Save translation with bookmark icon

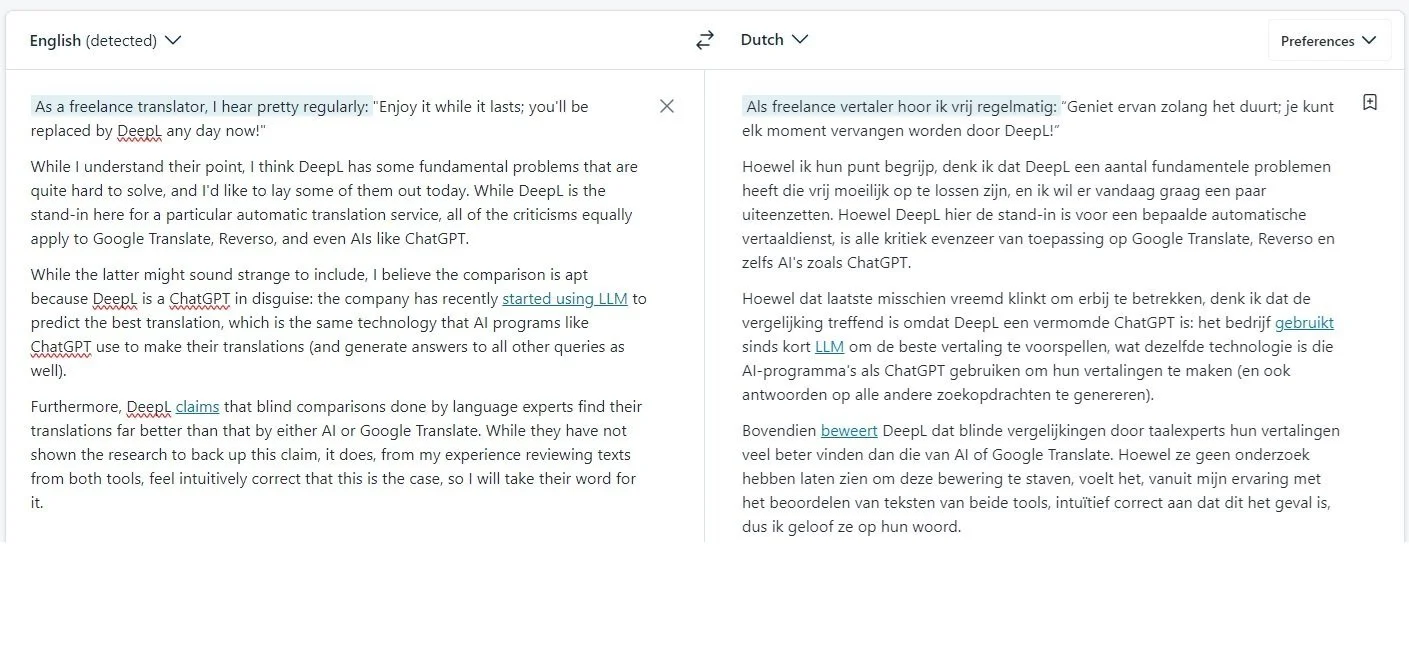(1370, 102)
